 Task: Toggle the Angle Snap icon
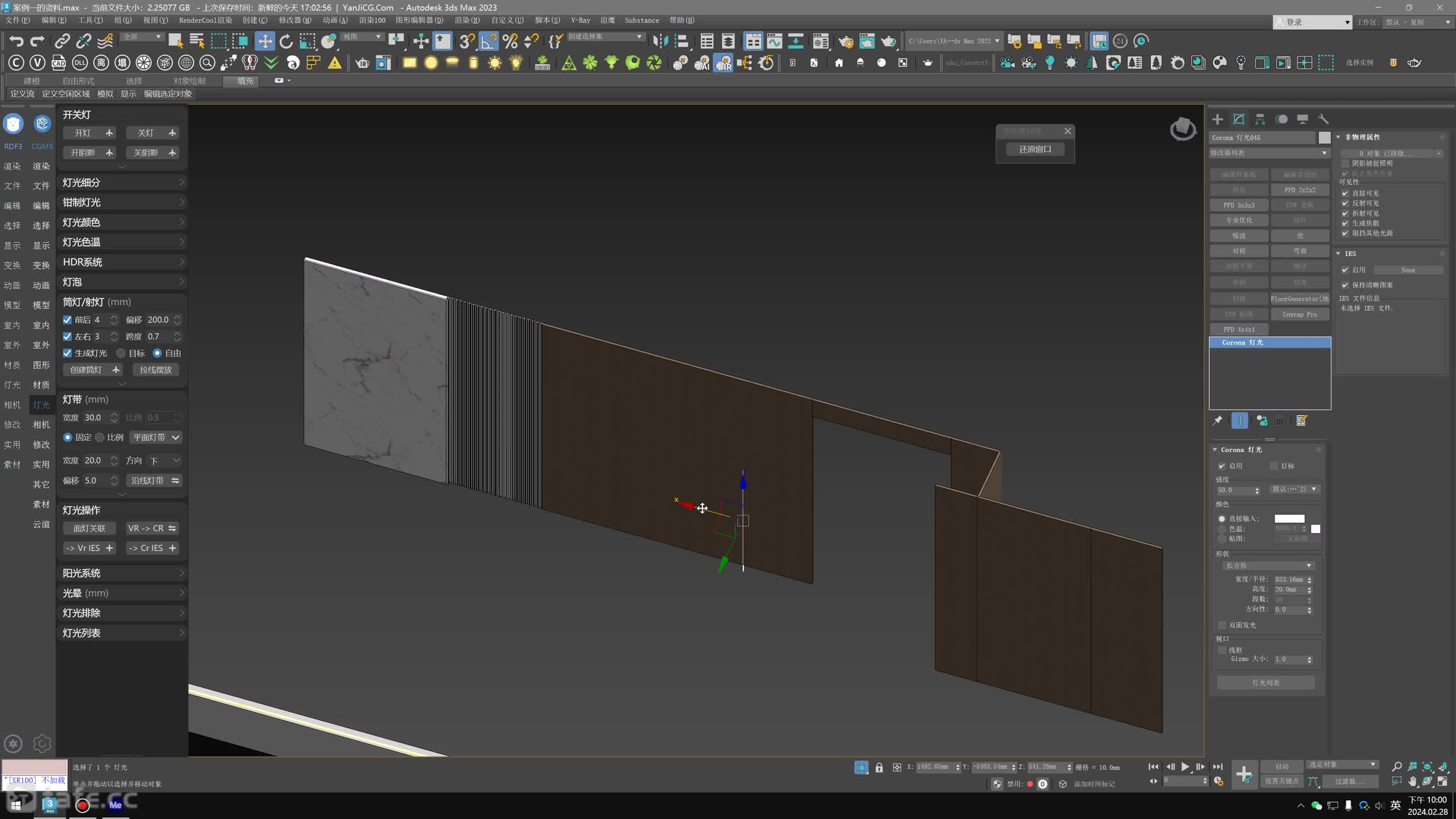click(x=488, y=41)
